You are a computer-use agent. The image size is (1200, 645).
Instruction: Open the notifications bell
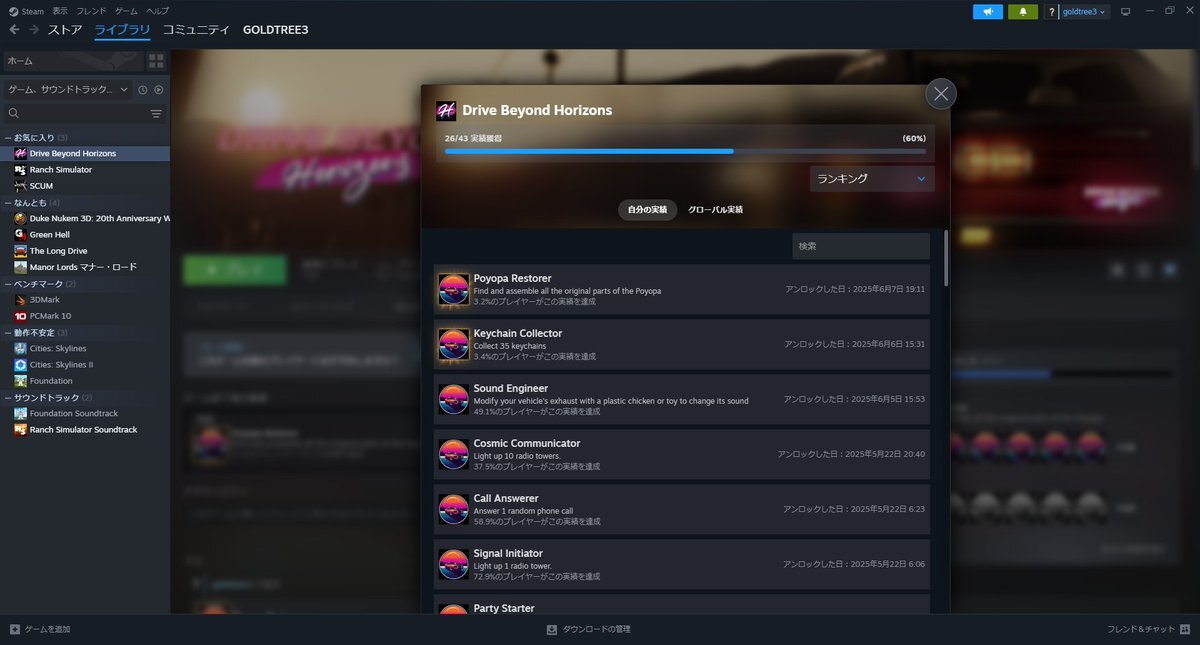click(x=1023, y=11)
